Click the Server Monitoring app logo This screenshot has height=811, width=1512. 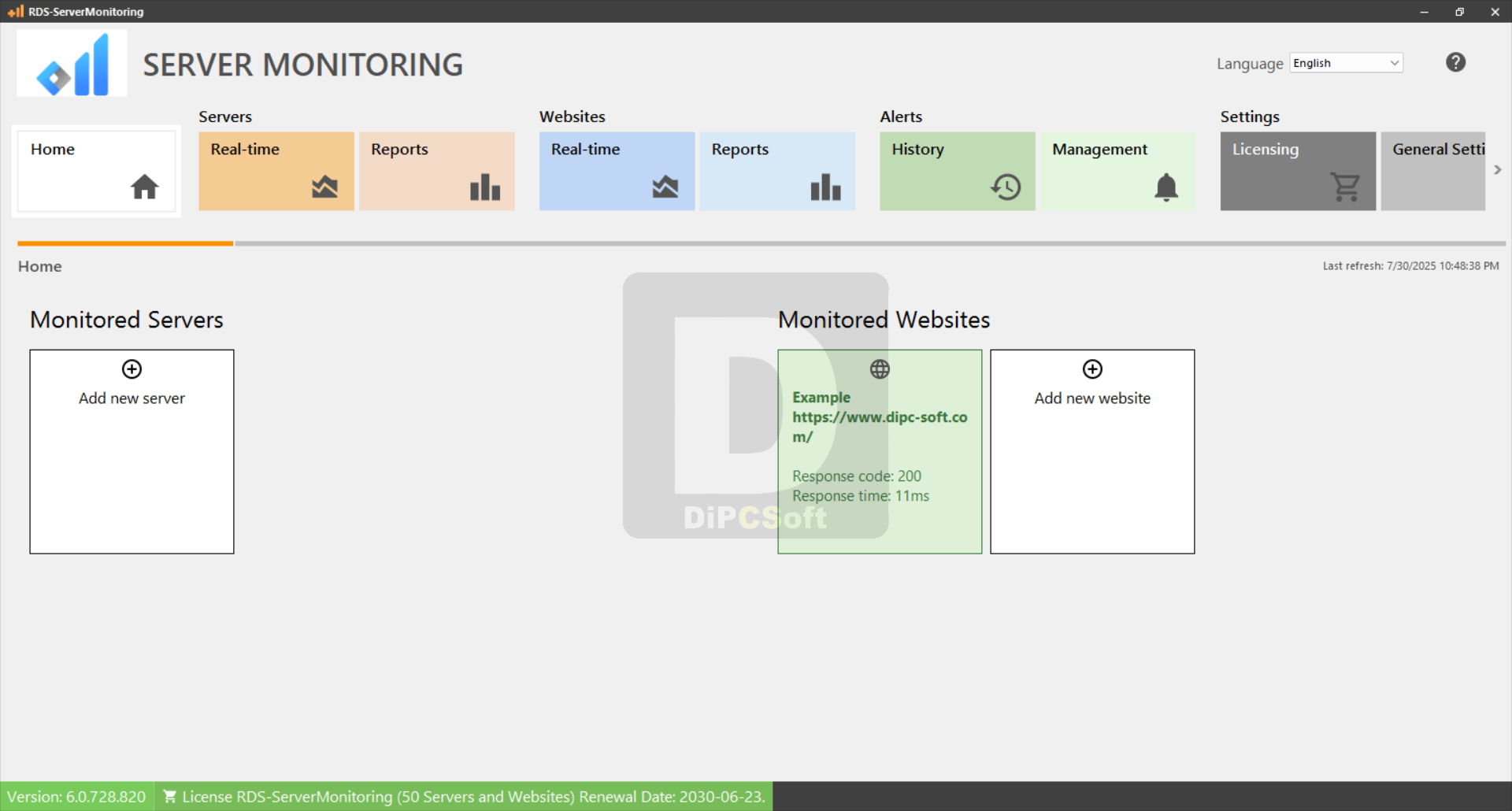tap(72, 63)
